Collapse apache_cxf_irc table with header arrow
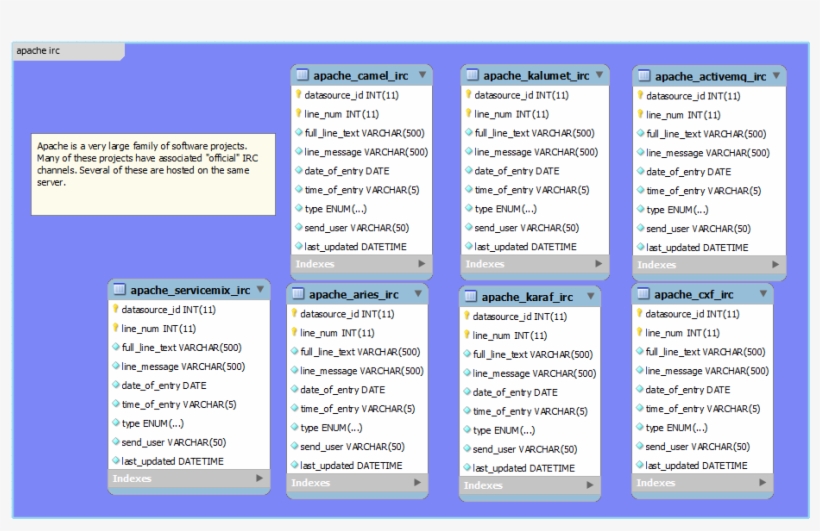 (x=763, y=293)
